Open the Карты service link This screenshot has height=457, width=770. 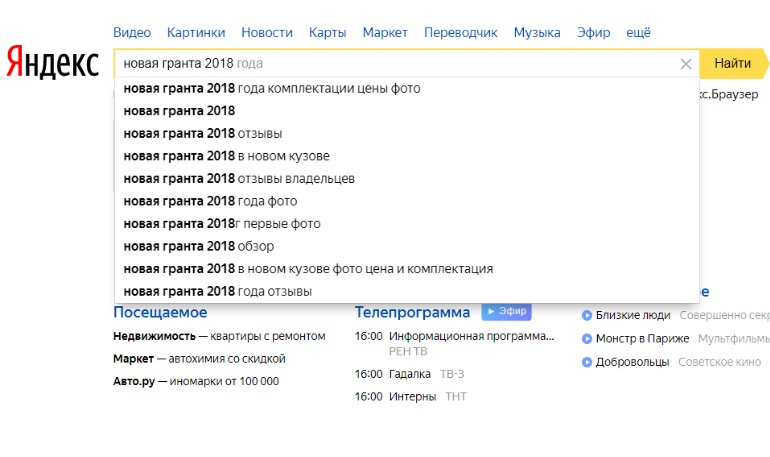point(328,32)
